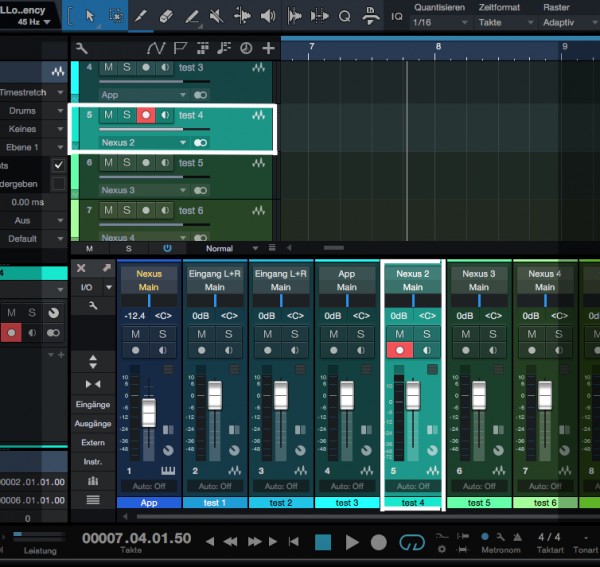Open the track list wrench options

click(x=81, y=47)
